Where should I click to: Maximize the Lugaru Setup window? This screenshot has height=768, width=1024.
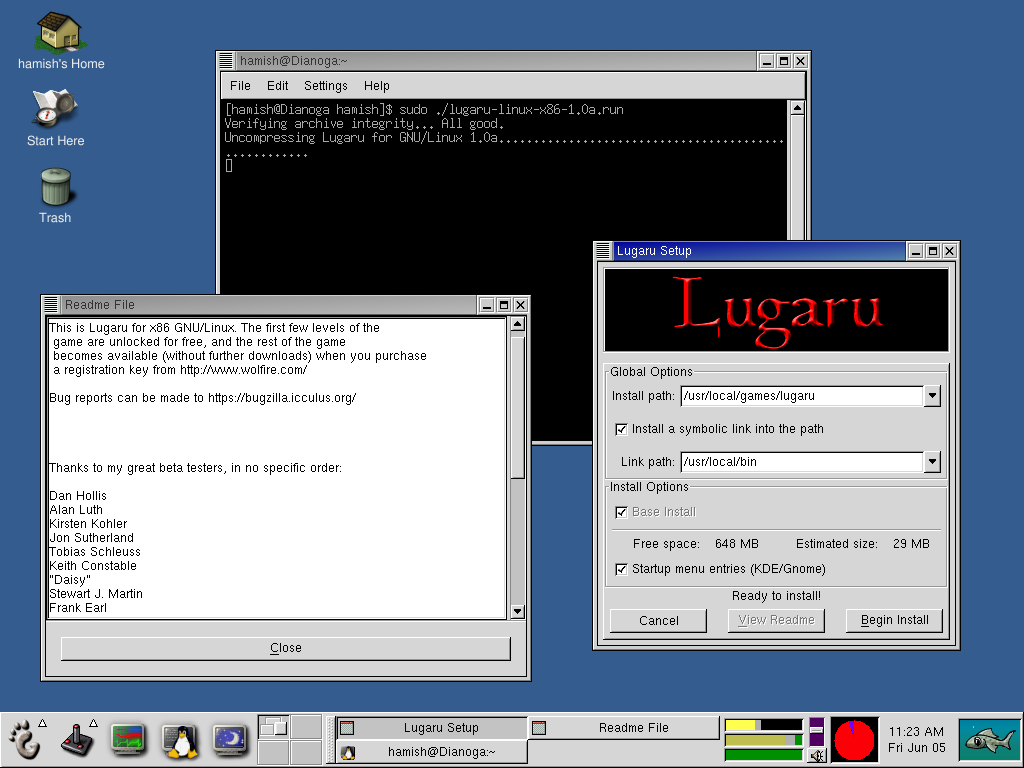(933, 251)
